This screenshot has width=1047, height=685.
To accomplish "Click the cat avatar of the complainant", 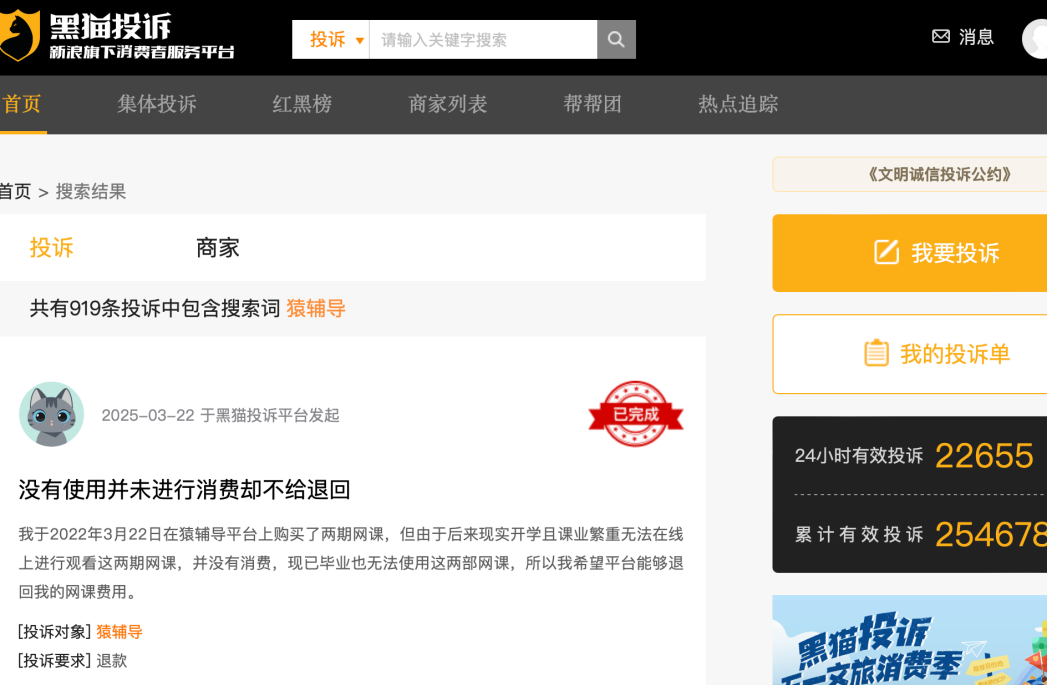I will [x=51, y=414].
